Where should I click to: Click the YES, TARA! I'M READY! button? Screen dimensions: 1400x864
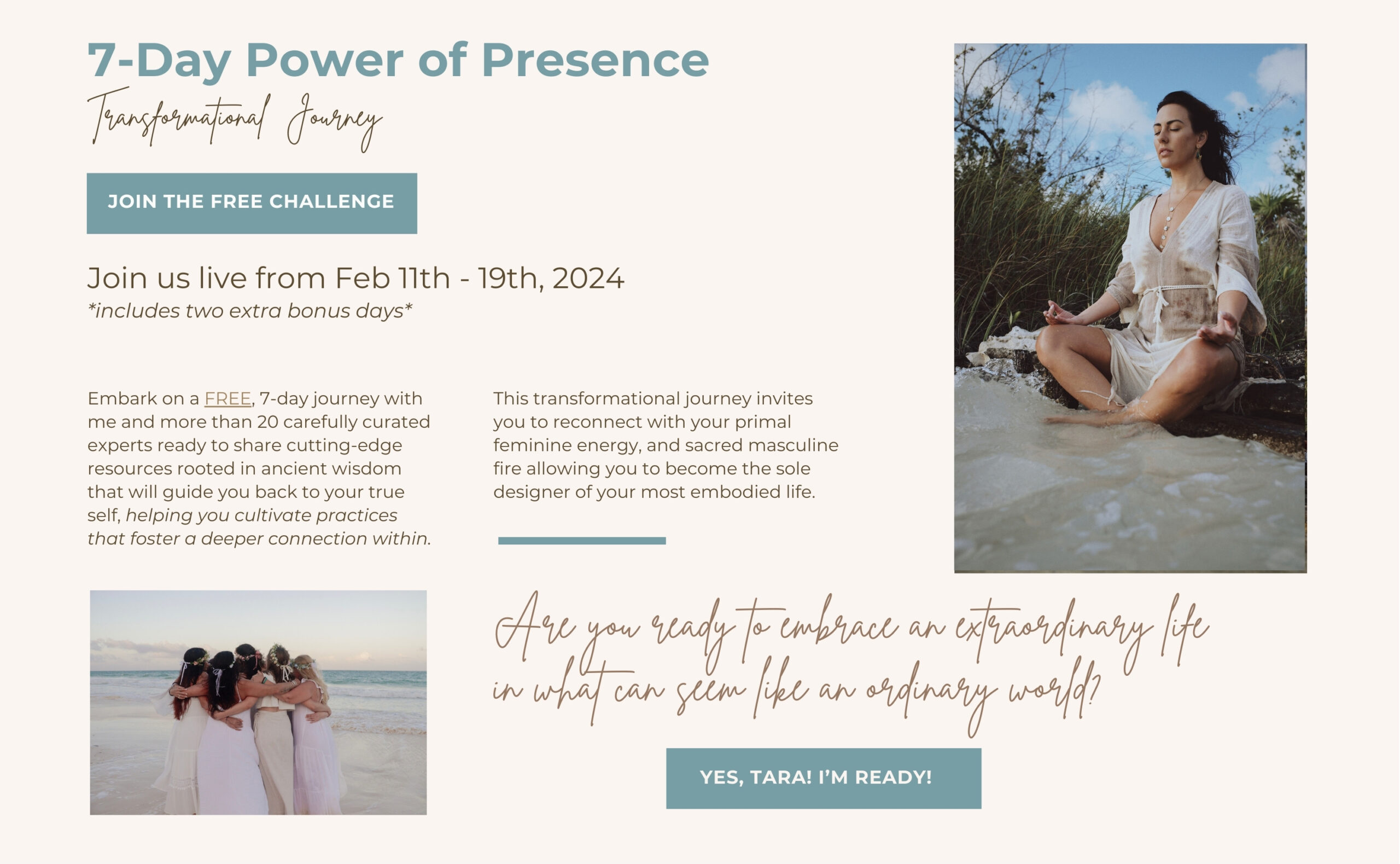pos(824,778)
